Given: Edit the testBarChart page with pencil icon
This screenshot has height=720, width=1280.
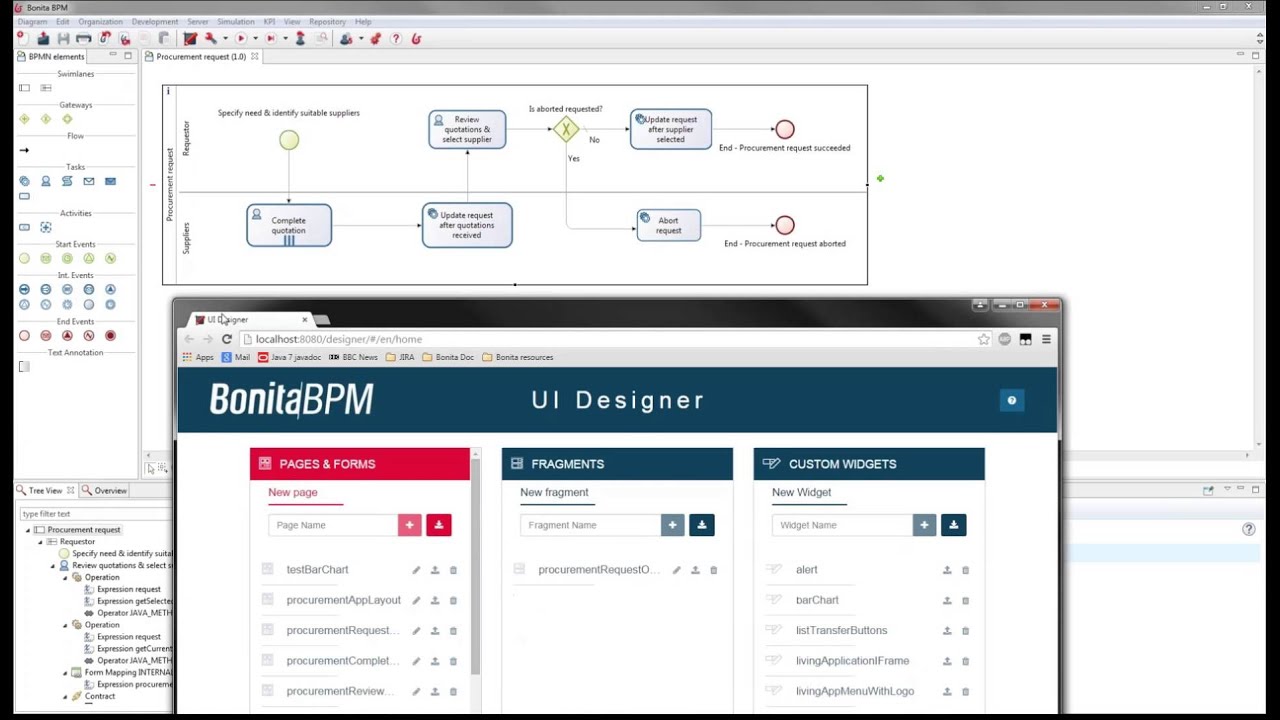Looking at the screenshot, I should pos(416,570).
